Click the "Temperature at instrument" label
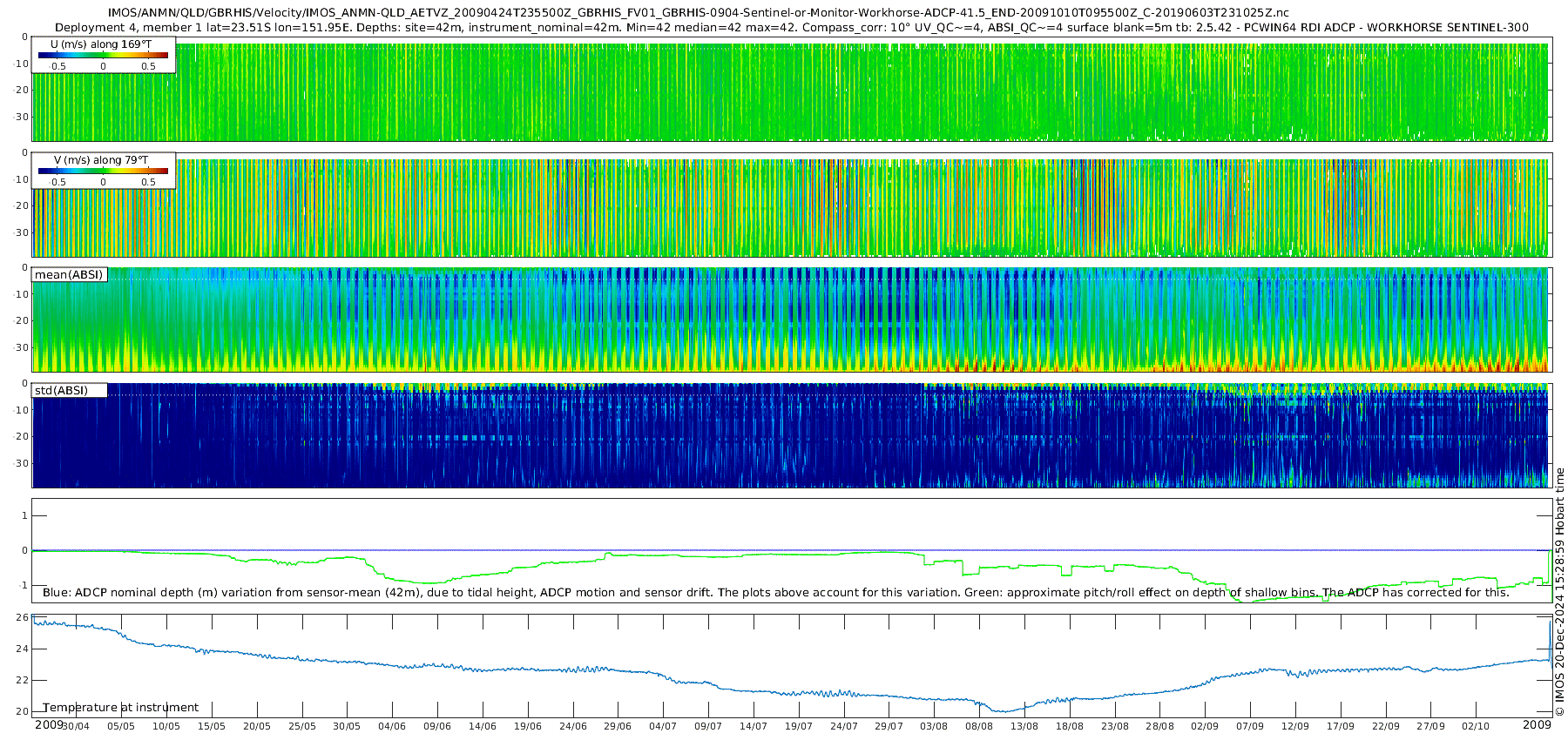1568x740 pixels. 121,708
